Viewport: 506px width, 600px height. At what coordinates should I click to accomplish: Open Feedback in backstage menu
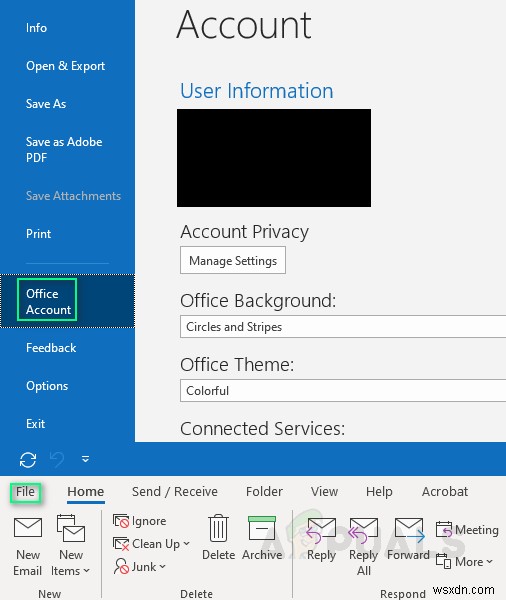pos(51,348)
